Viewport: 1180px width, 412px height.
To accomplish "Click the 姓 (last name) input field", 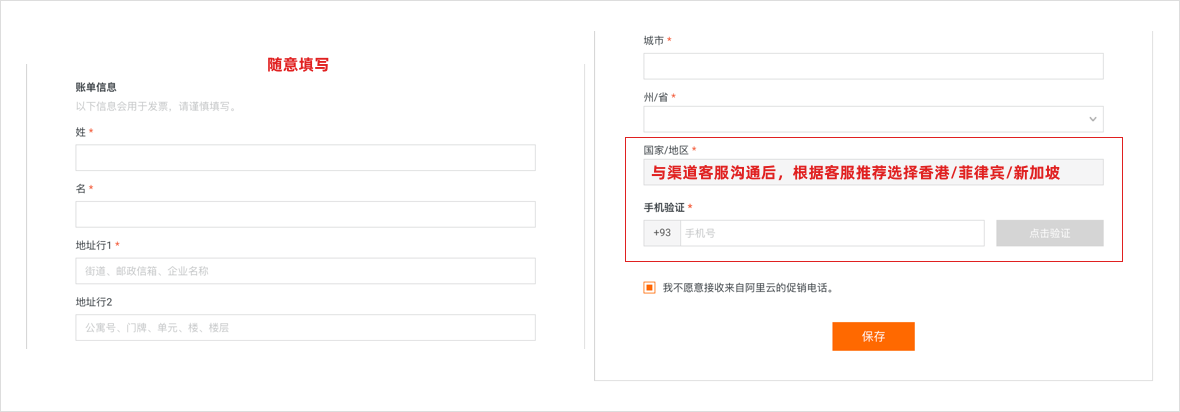I will tap(305, 158).
